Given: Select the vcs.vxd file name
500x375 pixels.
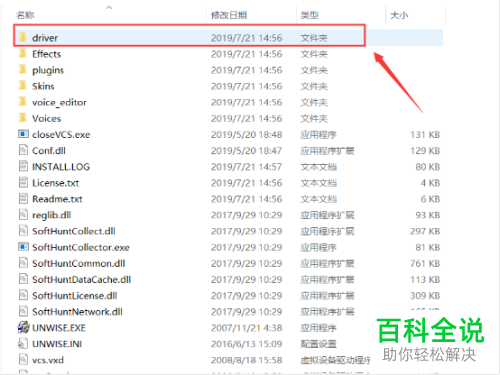Looking at the screenshot, I should pyautogui.click(x=48, y=360).
